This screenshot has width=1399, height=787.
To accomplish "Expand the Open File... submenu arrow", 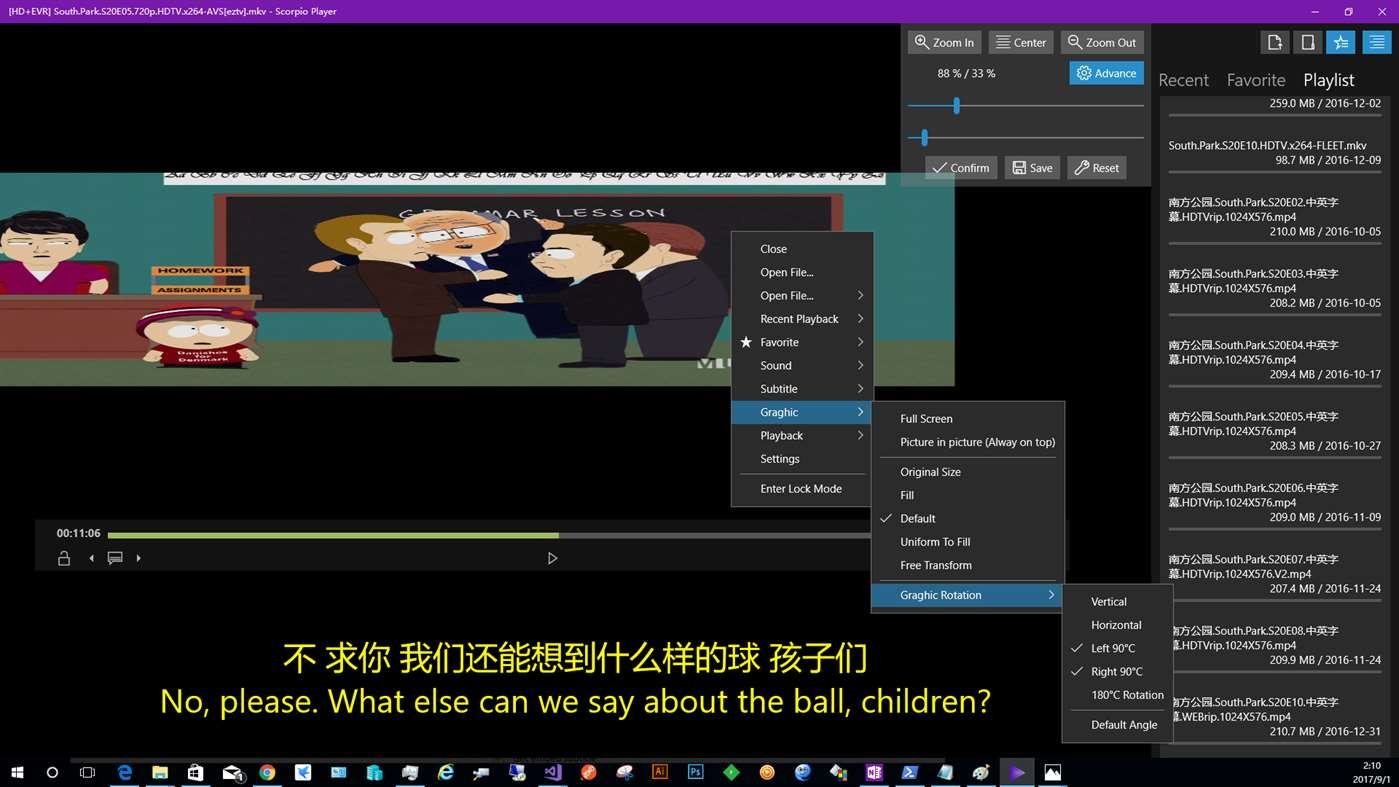I will [860, 295].
